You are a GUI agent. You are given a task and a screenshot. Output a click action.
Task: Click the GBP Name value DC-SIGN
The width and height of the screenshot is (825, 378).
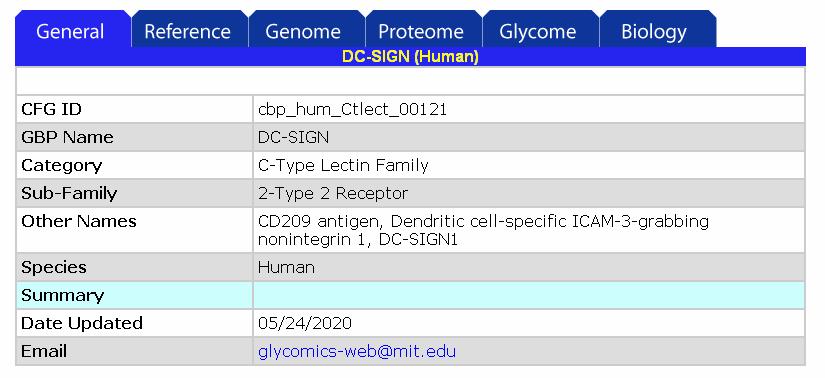(x=293, y=137)
